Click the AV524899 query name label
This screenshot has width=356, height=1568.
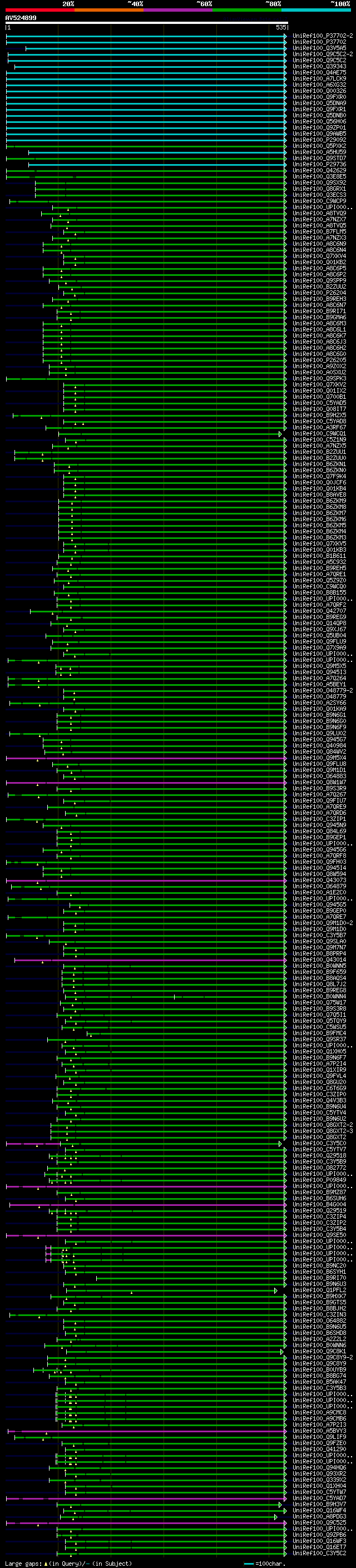point(21,18)
